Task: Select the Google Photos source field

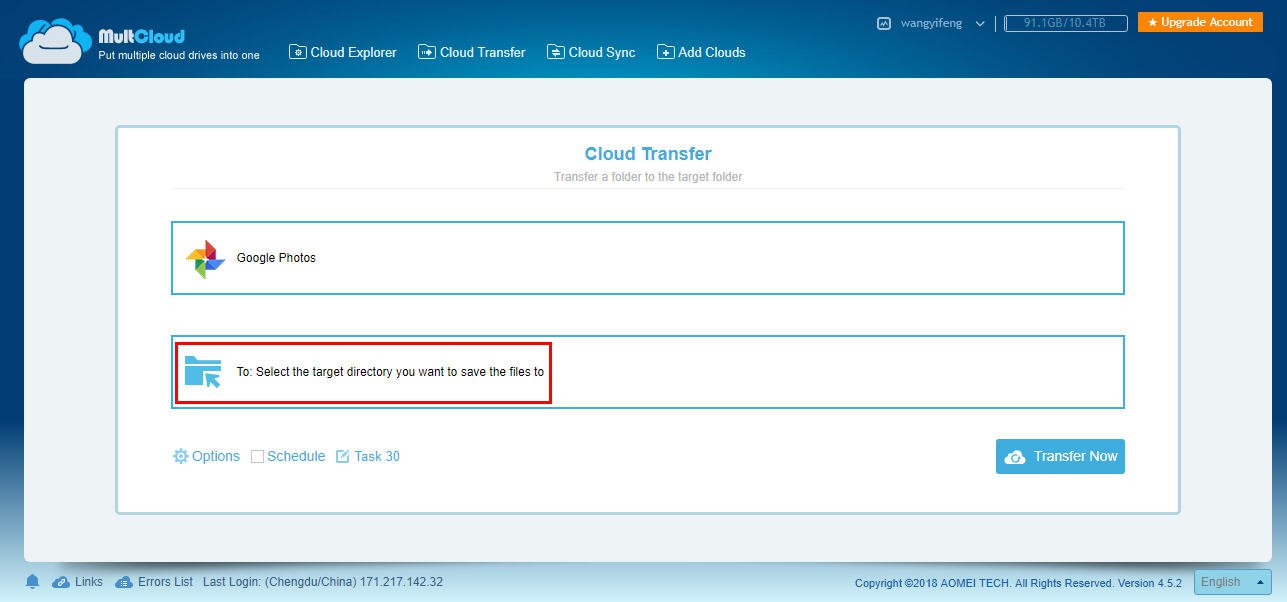Action: click(648, 258)
